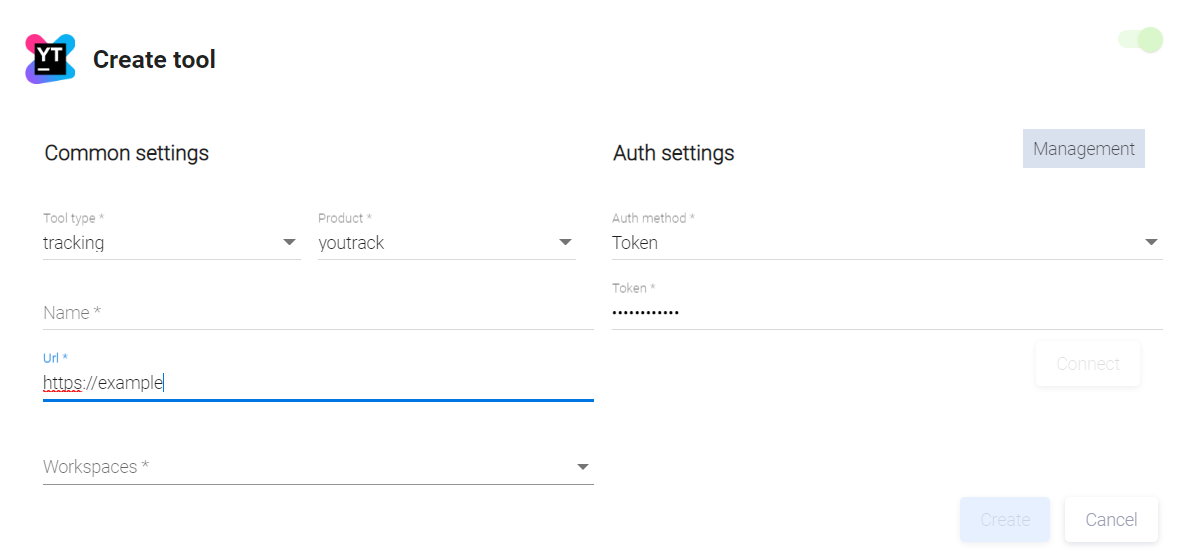The height and width of the screenshot is (558, 1186).
Task: Open the Product dropdown arrow
Action: [x=565, y=243]
